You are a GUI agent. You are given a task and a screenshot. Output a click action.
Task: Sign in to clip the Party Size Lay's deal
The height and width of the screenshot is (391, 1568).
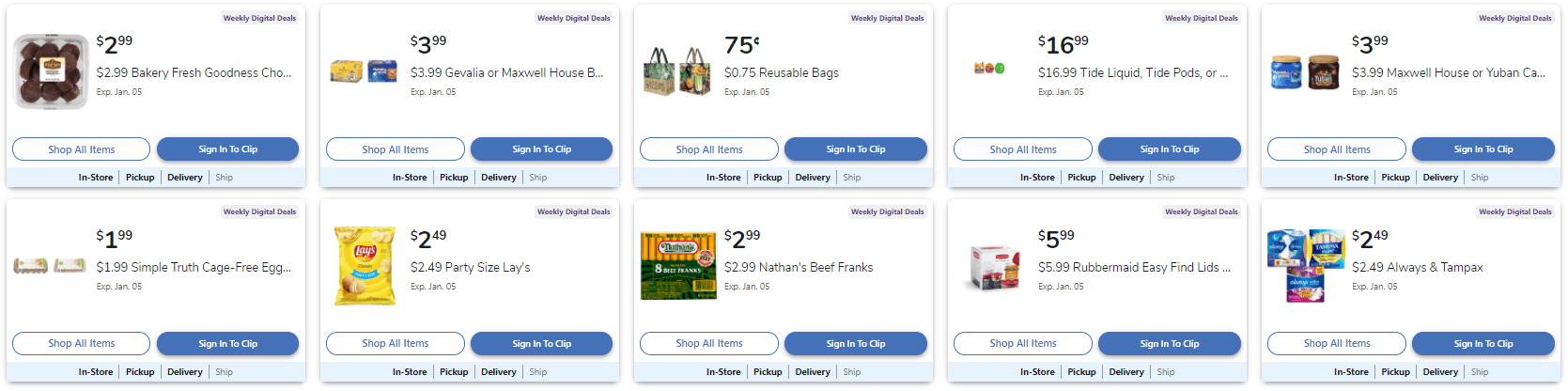coord(541,344)
